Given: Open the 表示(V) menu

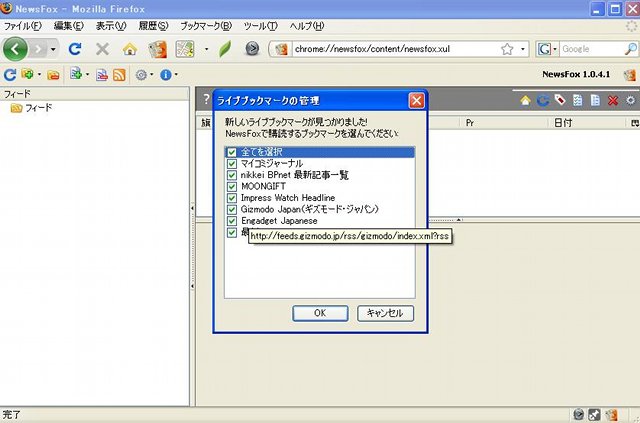Looking at the screenshot, I should [111, 26].
